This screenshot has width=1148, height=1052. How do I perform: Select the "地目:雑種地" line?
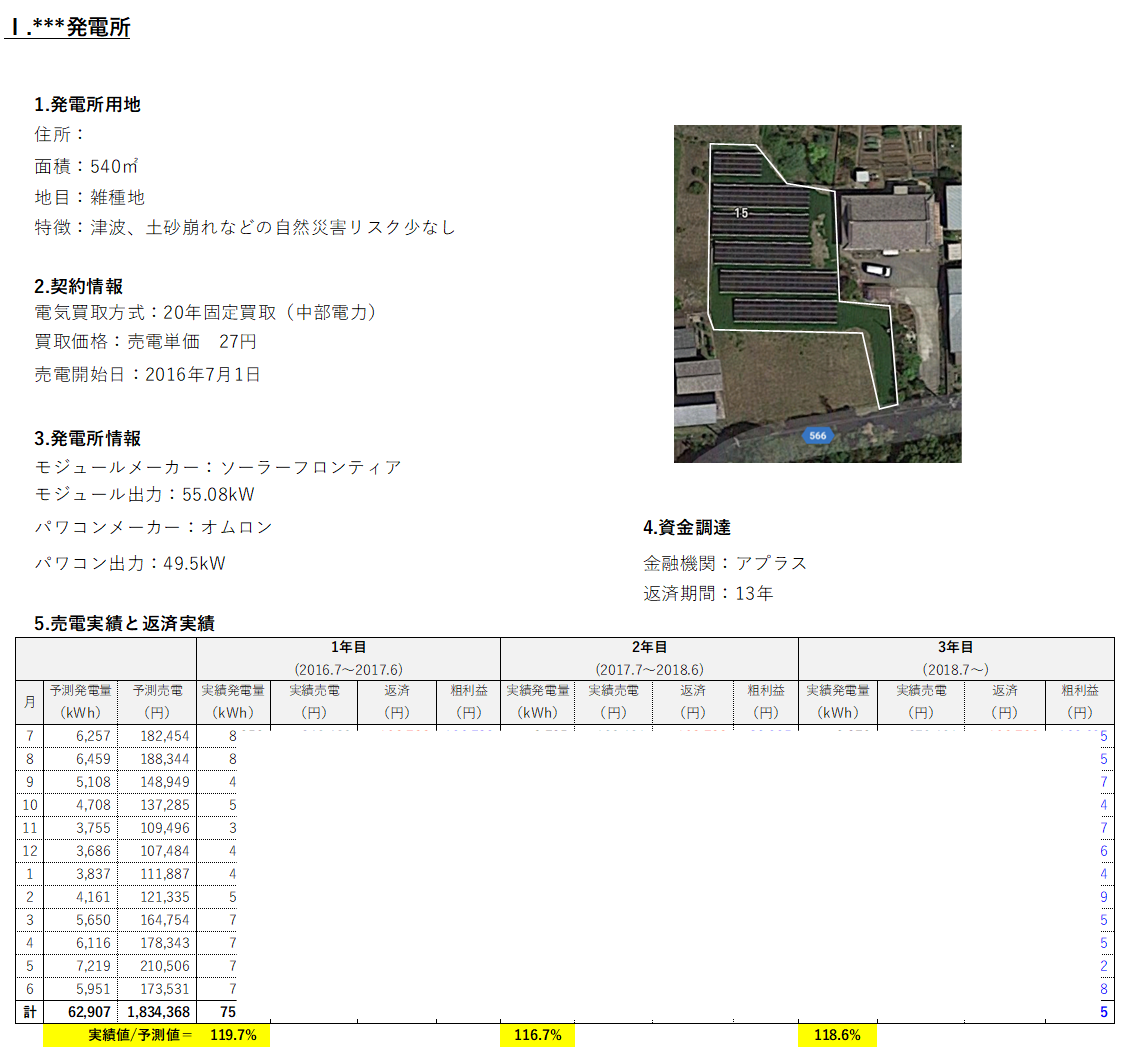point(89,197)
